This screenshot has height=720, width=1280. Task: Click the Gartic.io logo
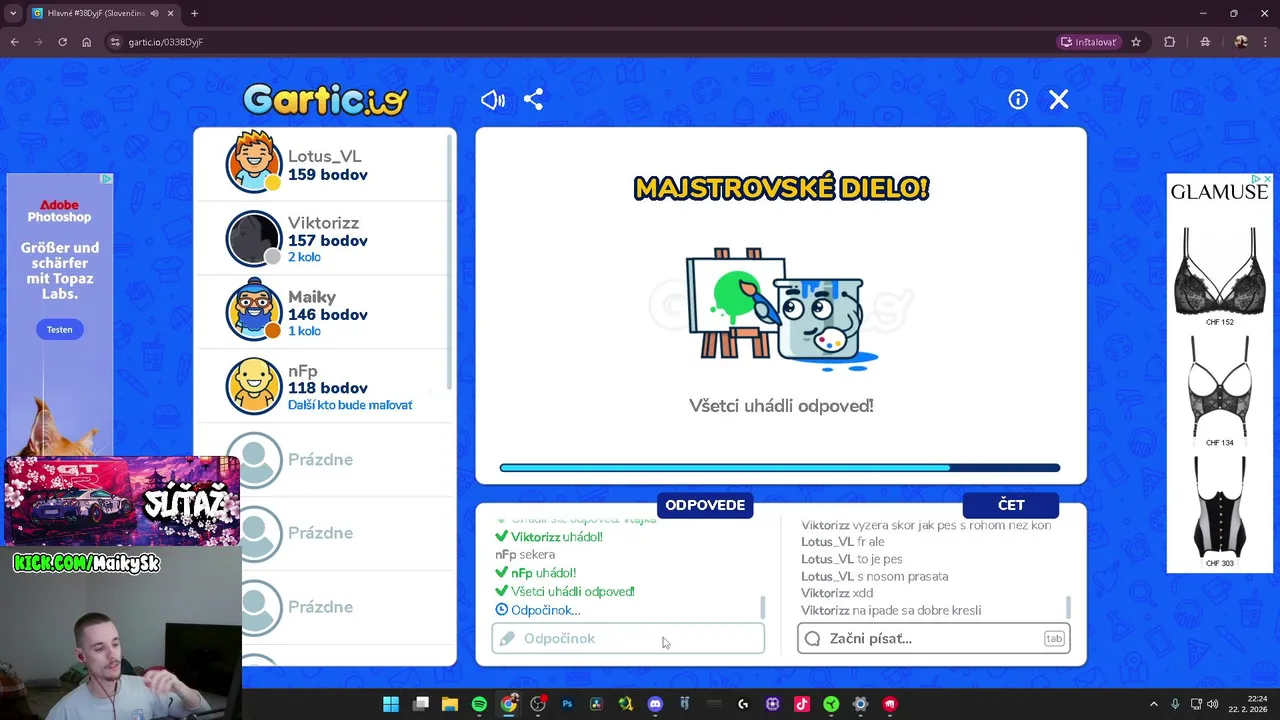pos(325,99)
